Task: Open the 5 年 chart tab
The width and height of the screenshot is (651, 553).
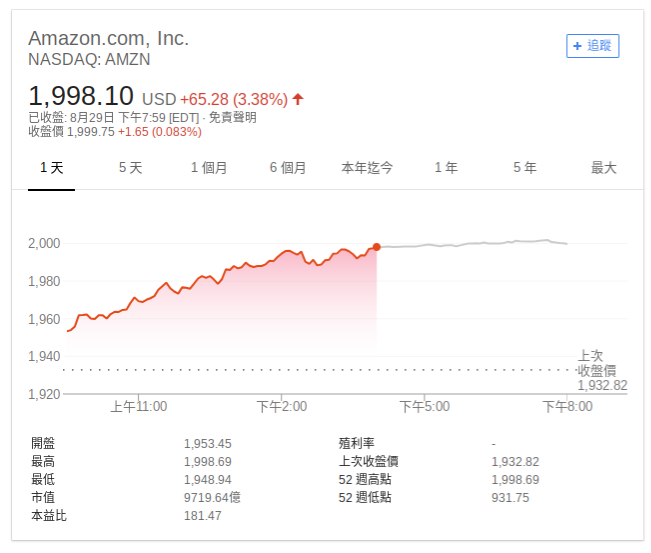Action: pos(525,168)
